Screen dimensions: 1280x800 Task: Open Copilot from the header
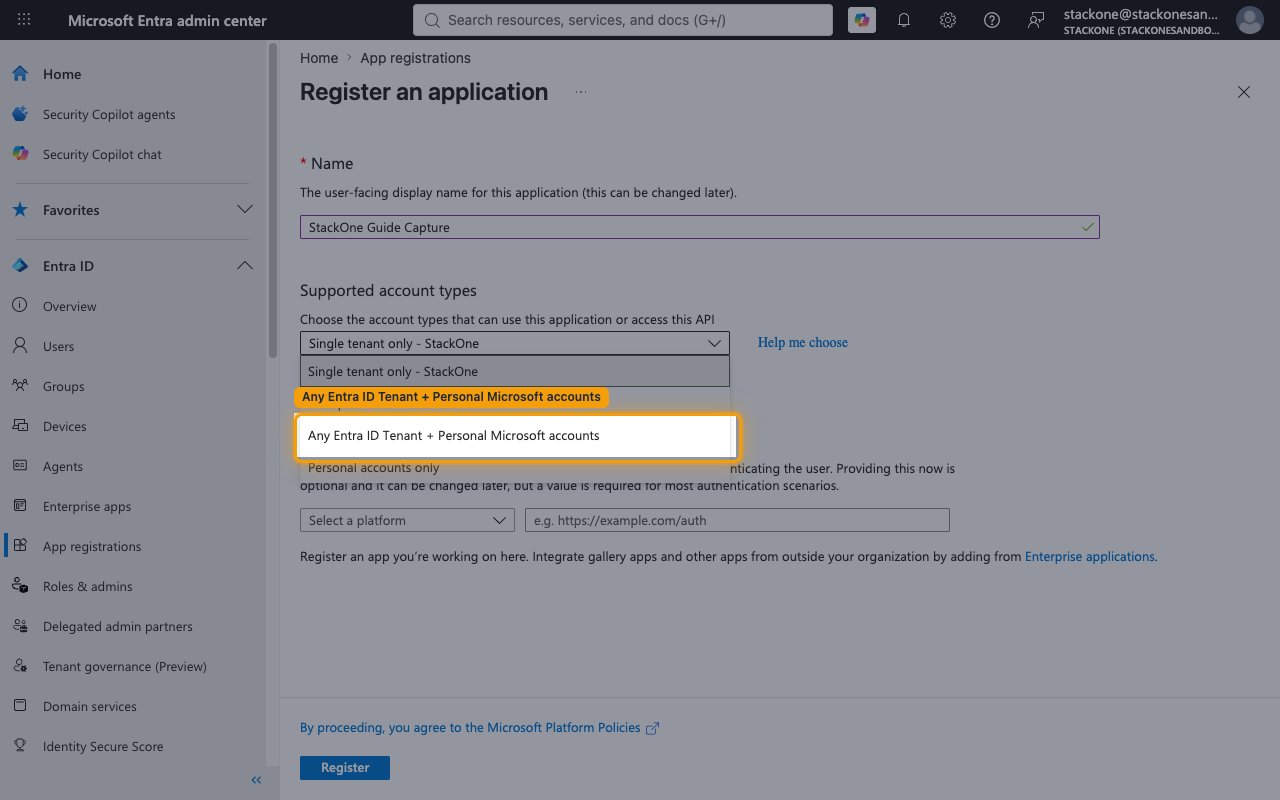pos(861,20)
